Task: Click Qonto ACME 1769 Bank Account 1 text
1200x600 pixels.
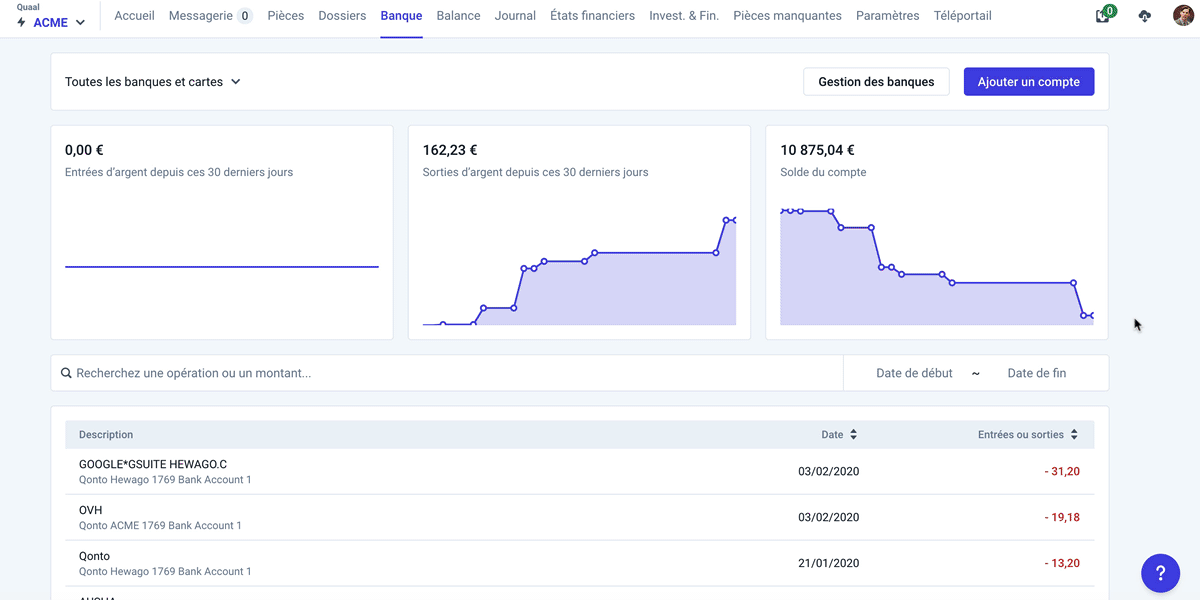Action: (160, 525)
